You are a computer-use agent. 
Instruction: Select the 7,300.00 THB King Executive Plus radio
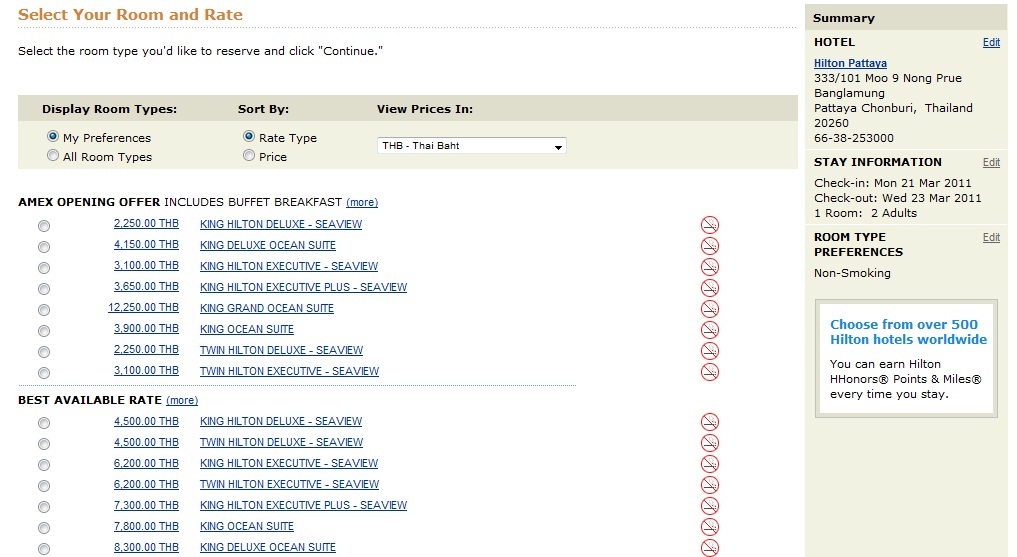pos(43,506)
